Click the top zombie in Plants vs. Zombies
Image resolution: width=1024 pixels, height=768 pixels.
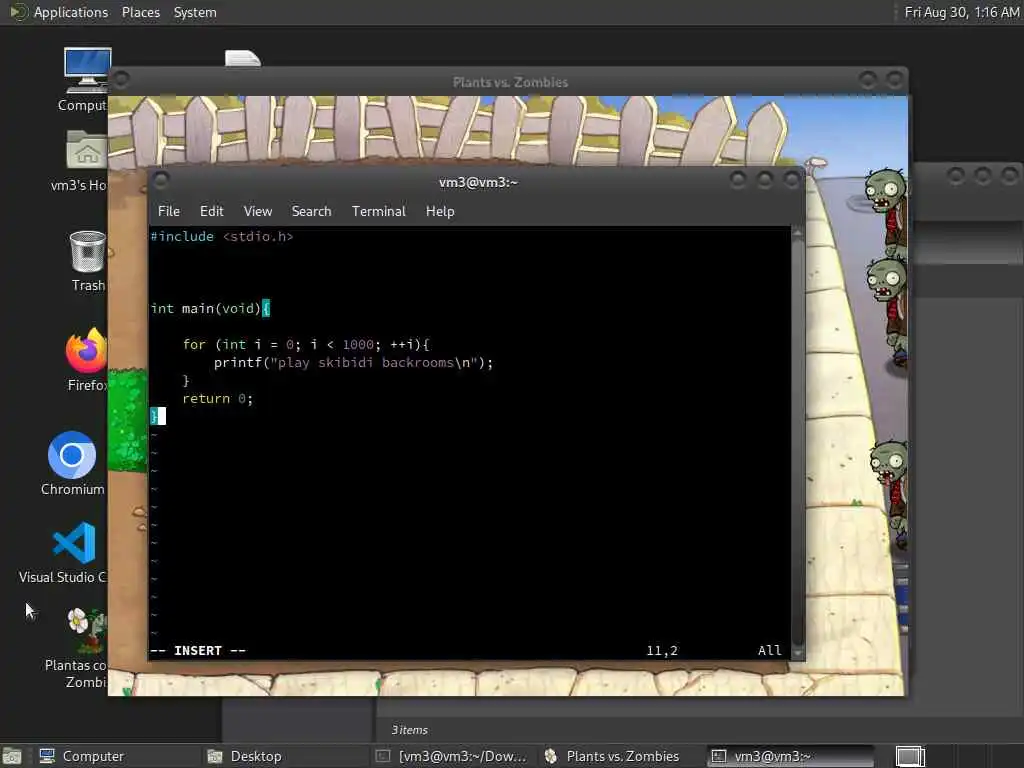pyautogui.click(x=886, y=212)
